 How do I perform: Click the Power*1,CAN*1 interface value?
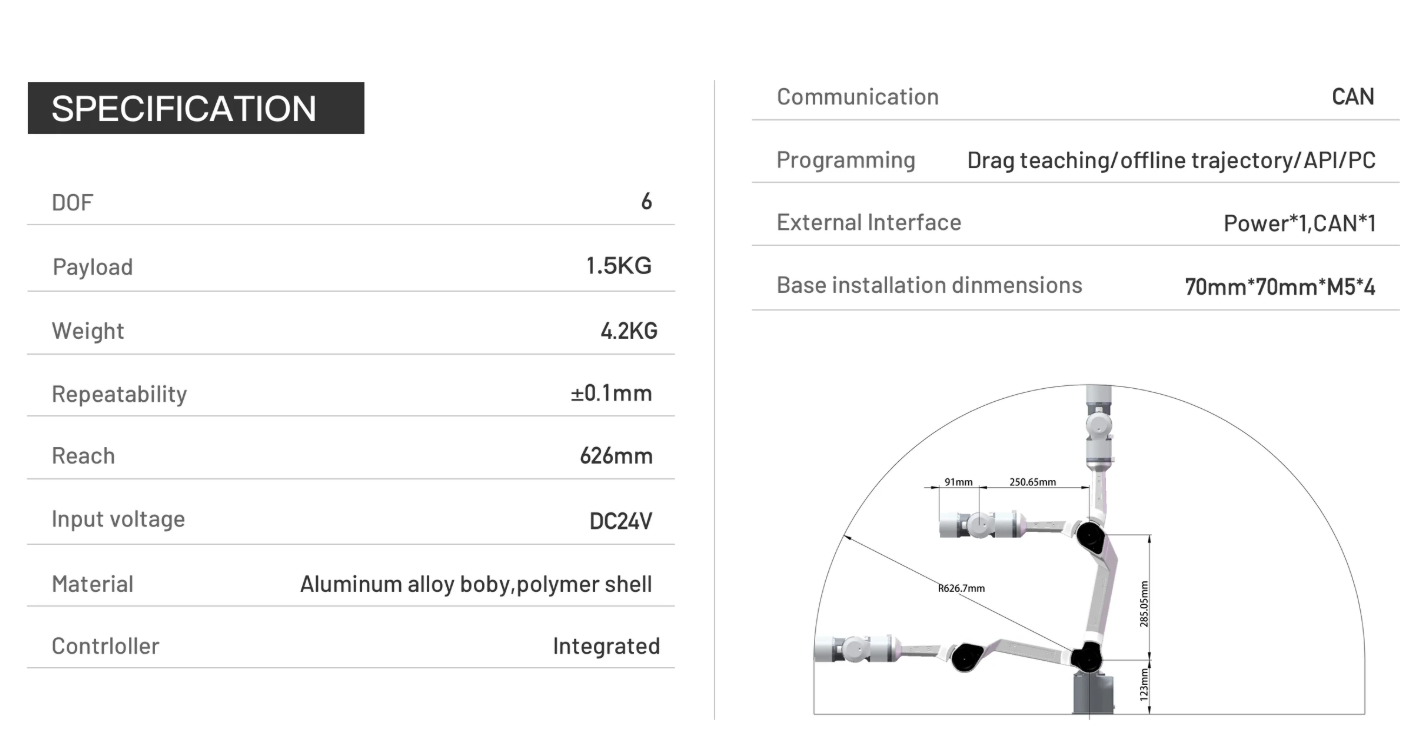(1300, 223)
